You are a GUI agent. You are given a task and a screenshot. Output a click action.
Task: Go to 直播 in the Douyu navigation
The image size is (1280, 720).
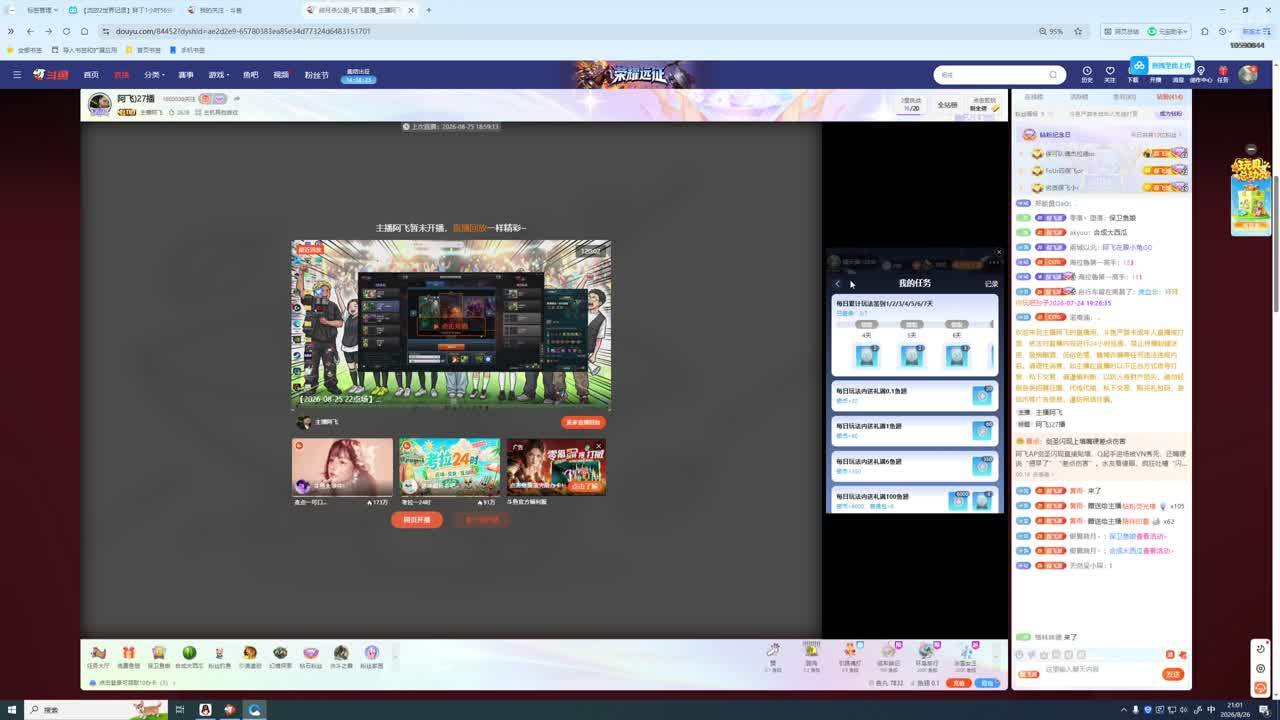(x=122, y=75)
